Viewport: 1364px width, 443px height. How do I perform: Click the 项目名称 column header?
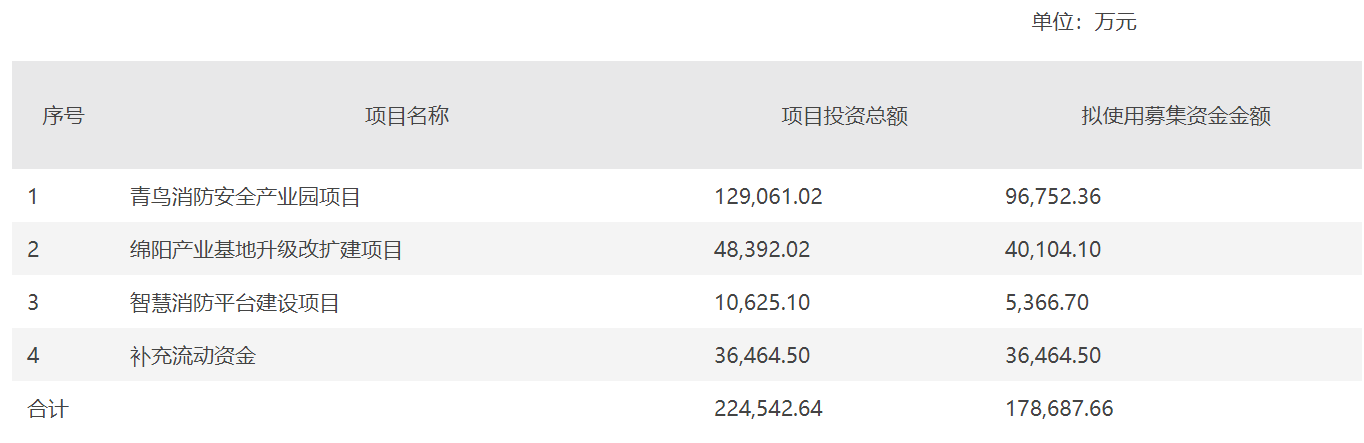pos(407,116)
